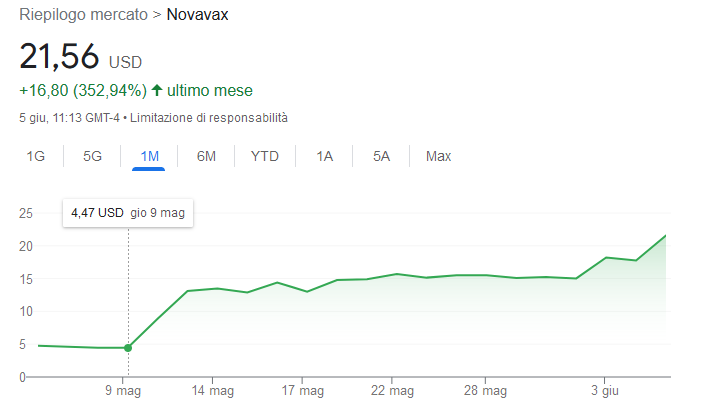Show year-to-date YTD chart
710x412 pixels.
click(x=264, y=157)
